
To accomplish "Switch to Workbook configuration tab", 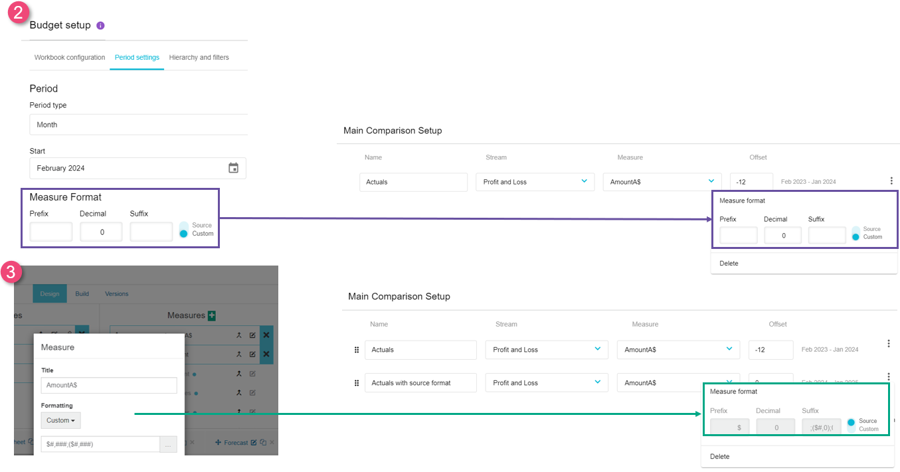I will click(x=69, y=58).
